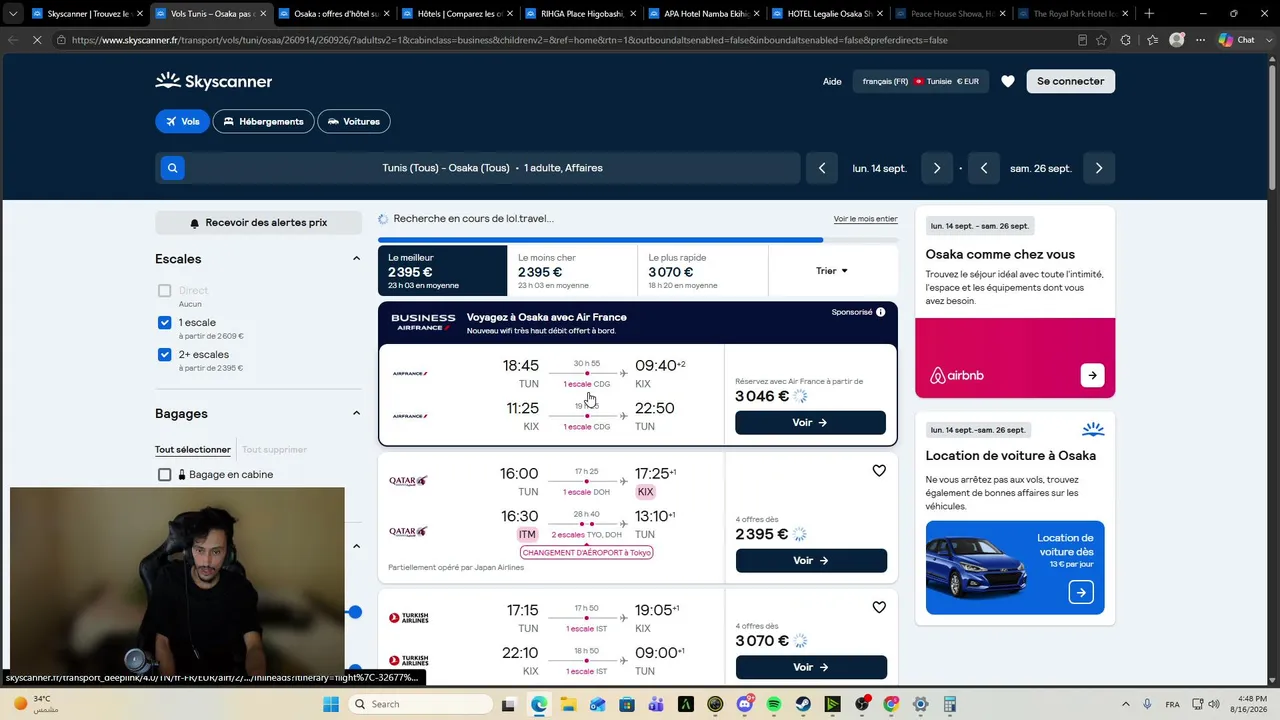The height and width of the screenshot is (720, 1280).
Task: Select Le meilleur sort tab
Action: point(442,271)
